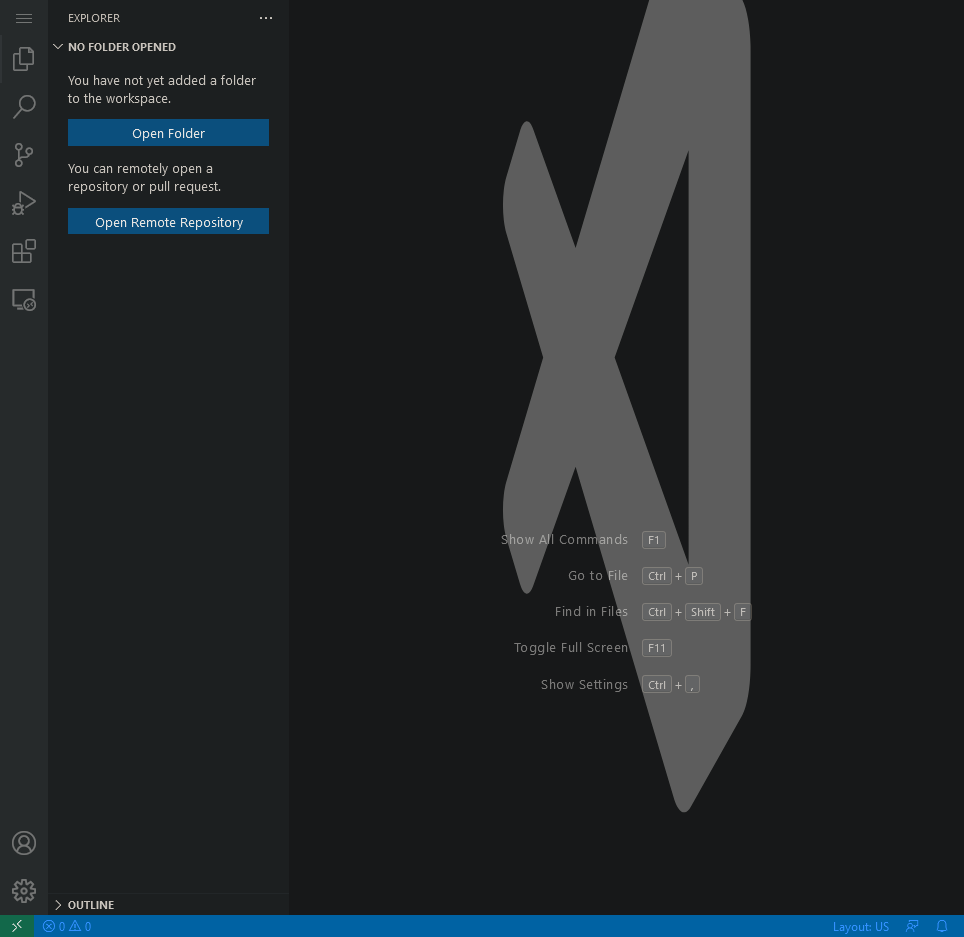The width and height of the screenshot is (964, 937).
Task: Open the Manage gear menu
Action: point(24,891)
